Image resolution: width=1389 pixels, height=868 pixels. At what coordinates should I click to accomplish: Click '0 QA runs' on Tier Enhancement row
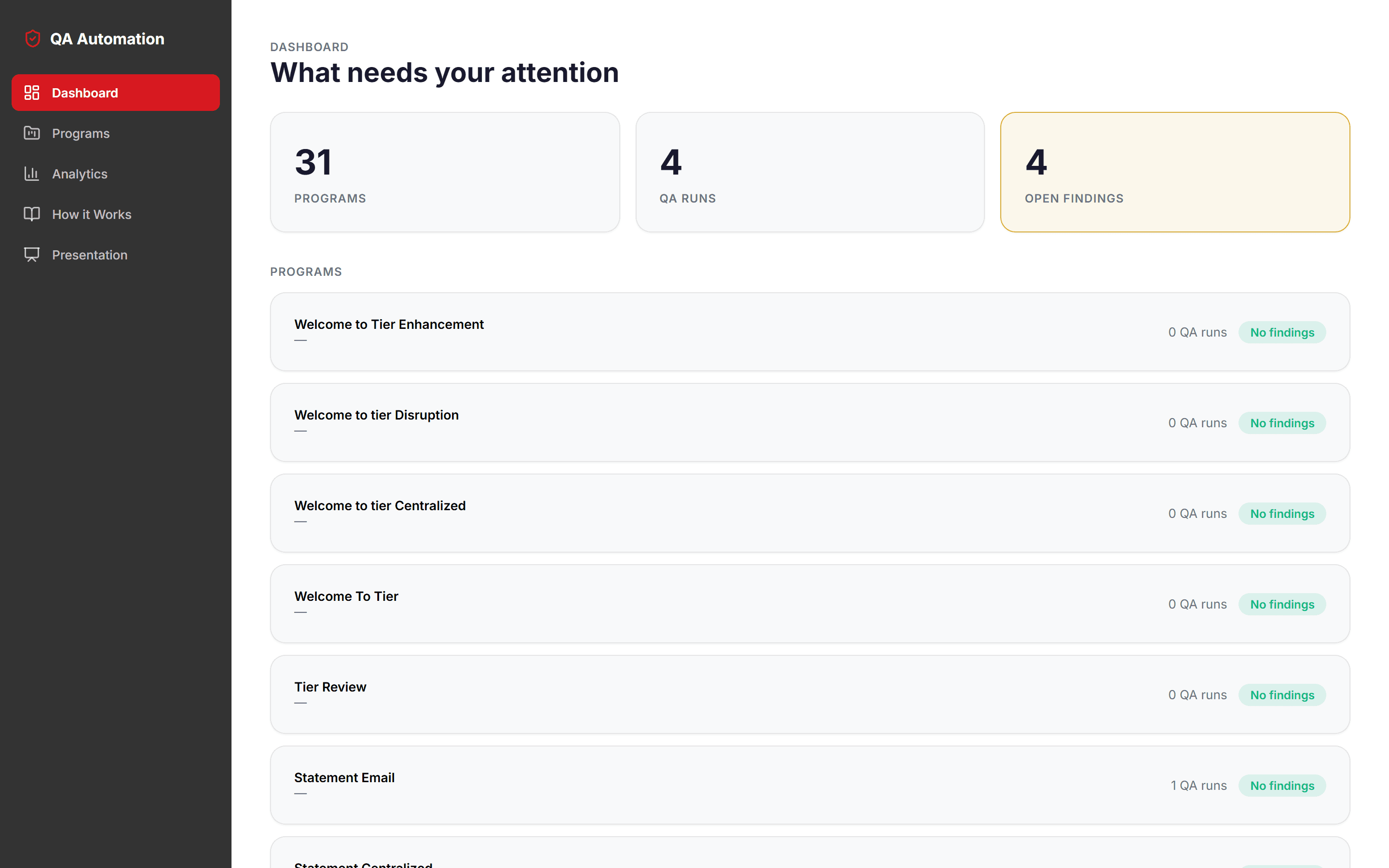pyautogui.click(x=1198, y=332)
